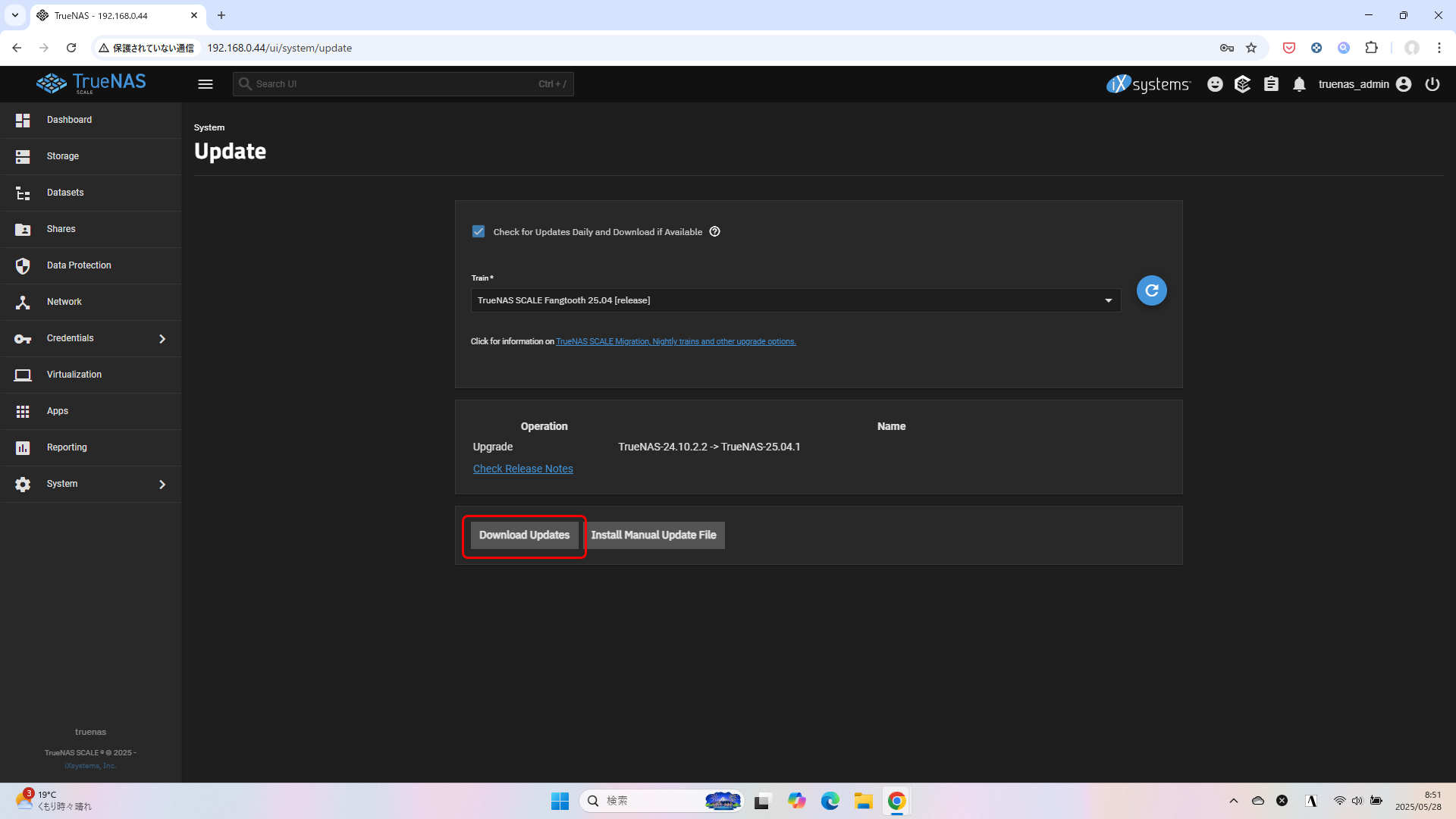Screen dimensions: 1456x819
Task: Open Windows Start menu
Action: [560, 801]
